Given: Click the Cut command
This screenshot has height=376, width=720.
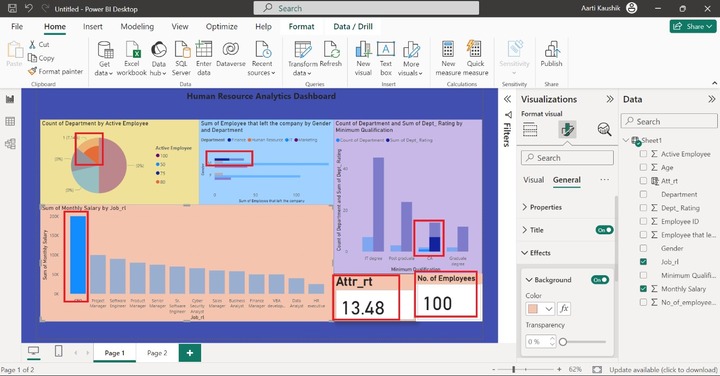Looking at the screenshot, I should (x=39, y=45).
